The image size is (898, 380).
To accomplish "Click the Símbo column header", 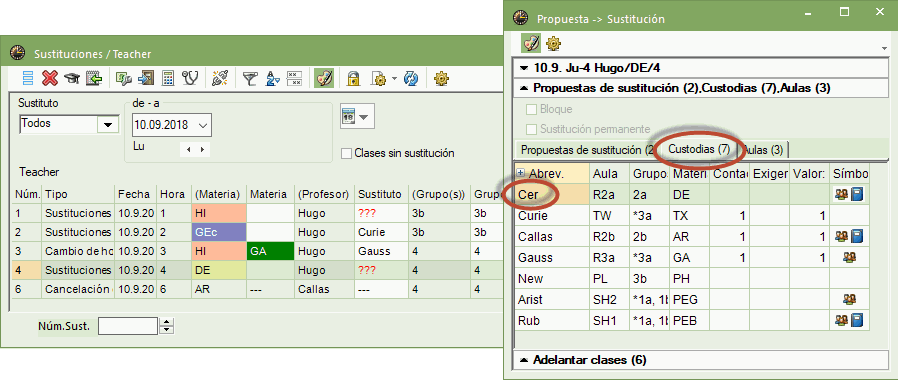I will pos(850,173).
